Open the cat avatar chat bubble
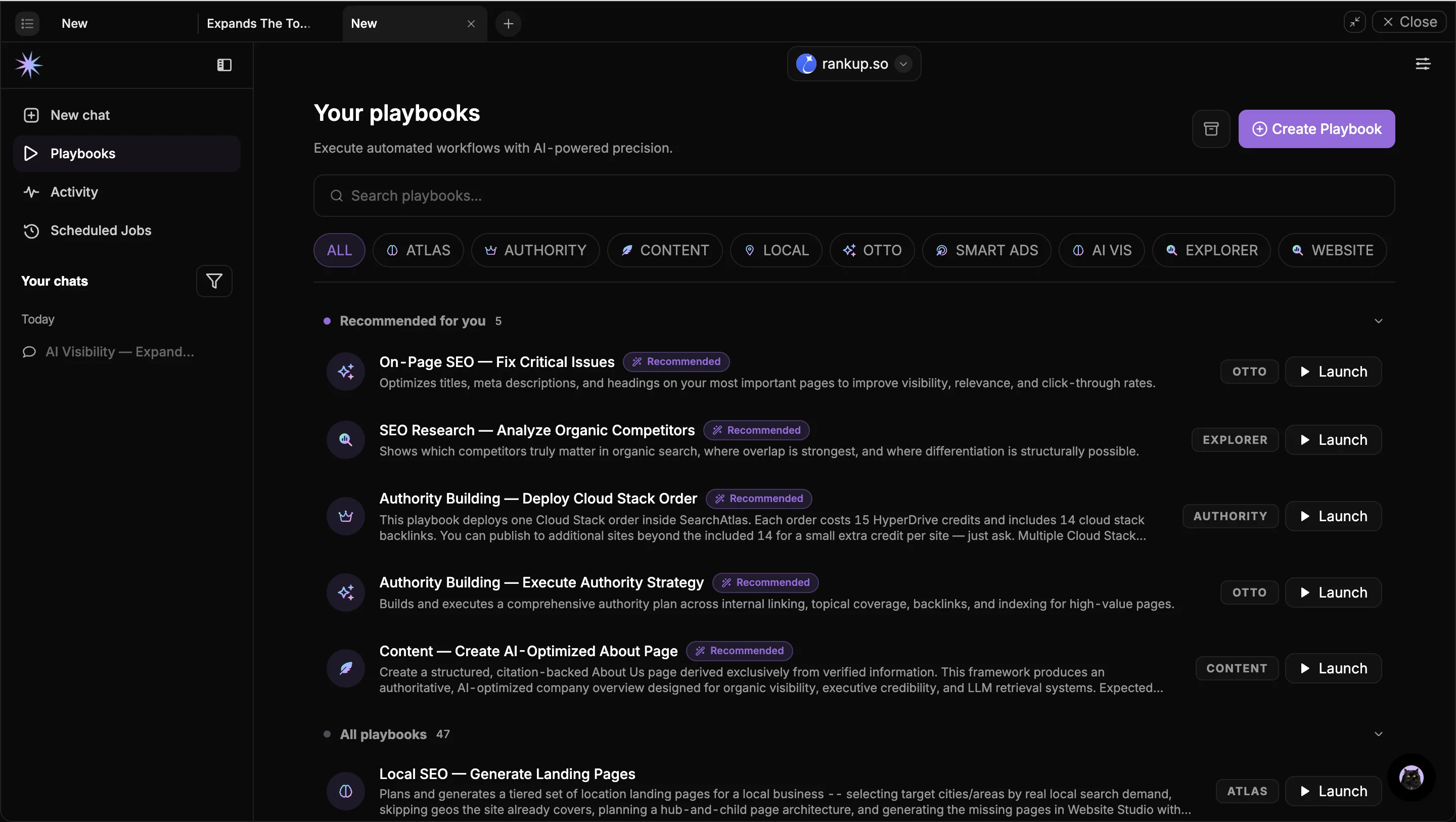The width and height of the screenshot is (1456, 822). pyautogui.click(x=1412, y=778)
